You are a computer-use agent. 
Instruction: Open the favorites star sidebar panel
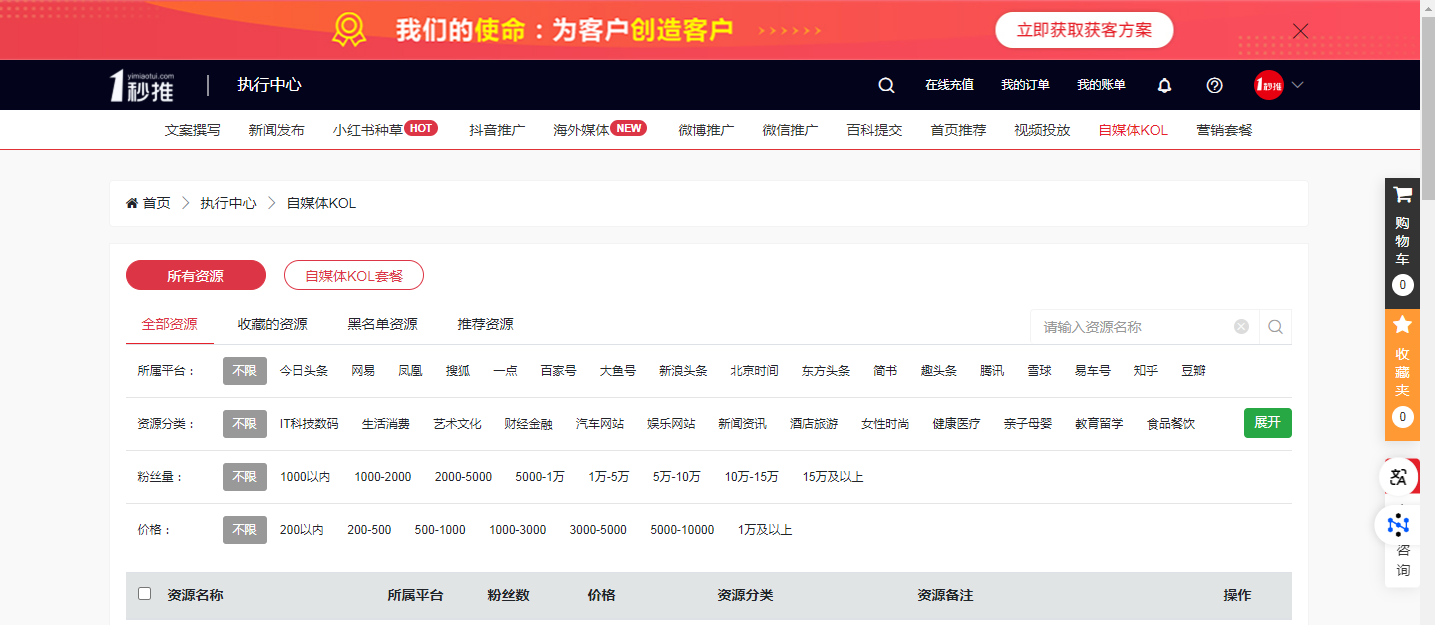(1402, 325)
